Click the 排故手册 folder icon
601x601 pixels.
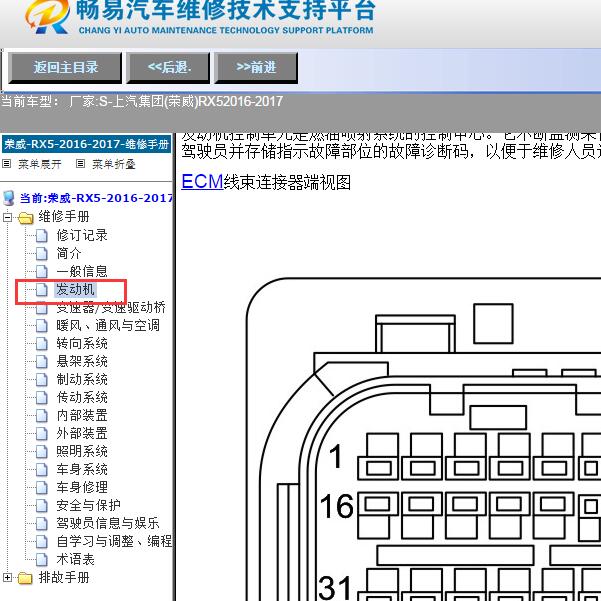[25, 578]
